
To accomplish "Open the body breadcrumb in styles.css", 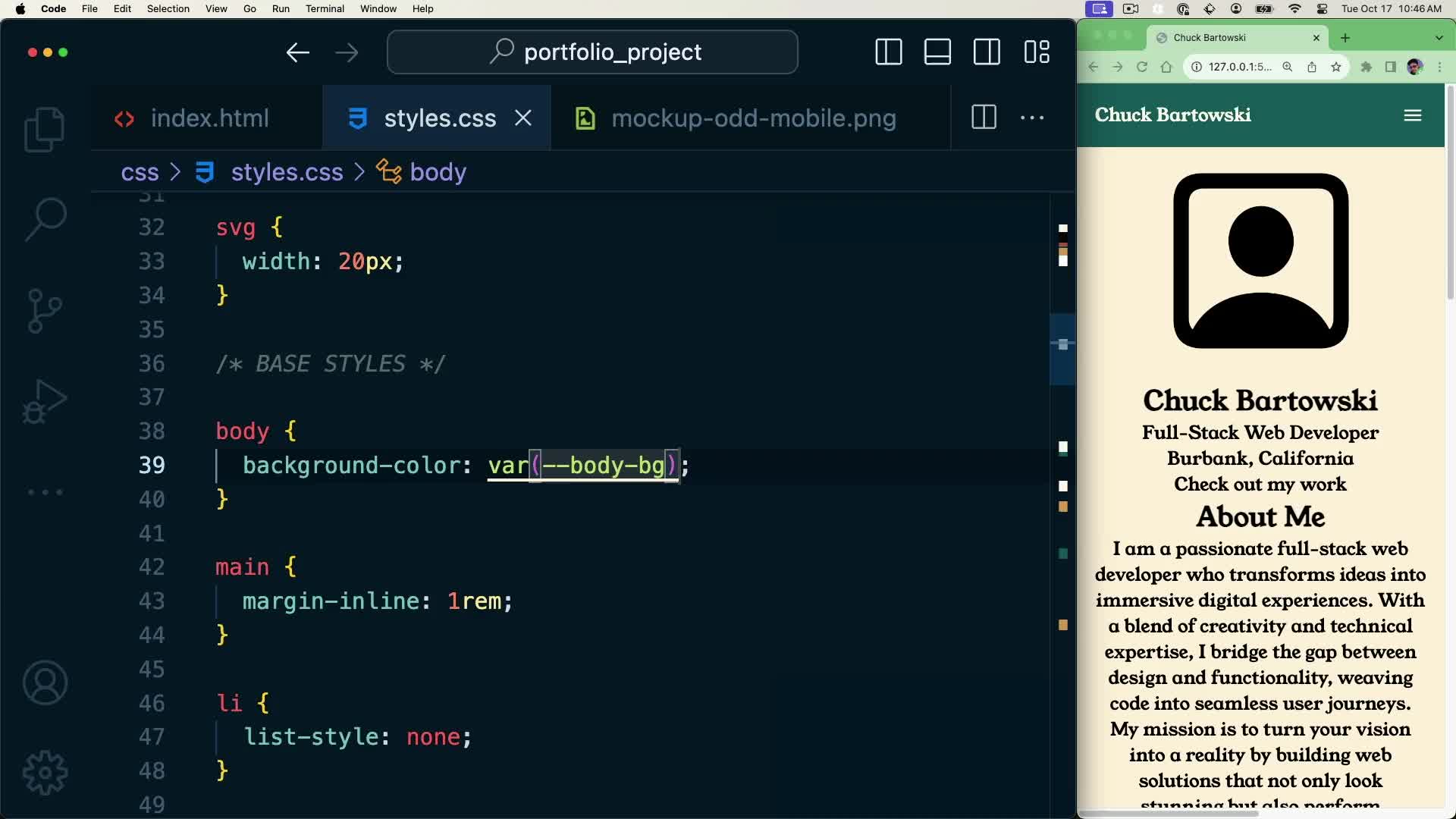I will [x=438, y=172].
